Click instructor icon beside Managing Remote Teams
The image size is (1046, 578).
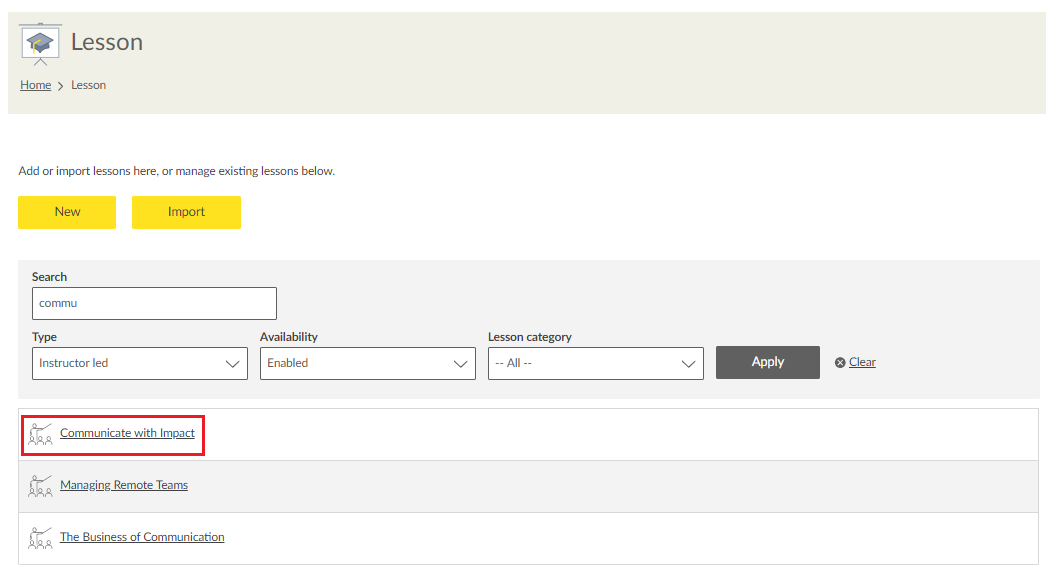pos(41,486)
